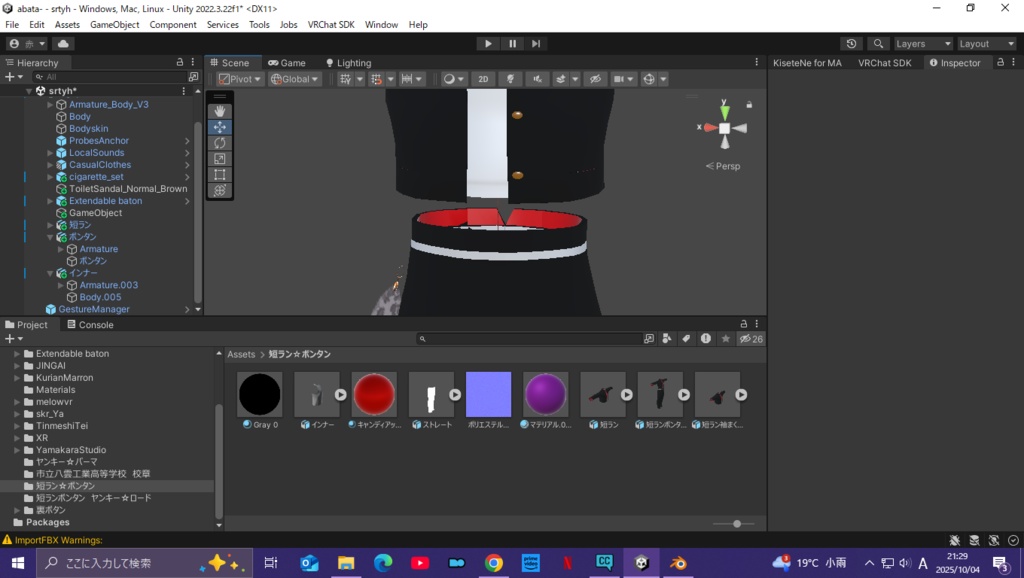Viewport: 1024px width, 578px height.
Task: Open the Assets menu
Action: [x=67, y=25]
